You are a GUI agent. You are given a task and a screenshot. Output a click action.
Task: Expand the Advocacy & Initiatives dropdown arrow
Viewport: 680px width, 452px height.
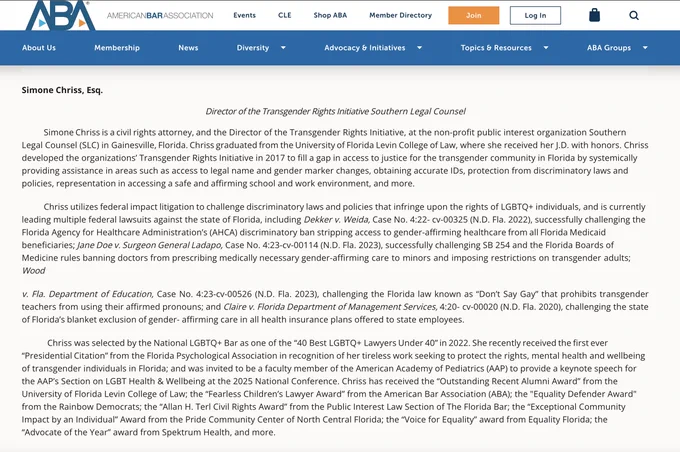click(x=419, y=48)
